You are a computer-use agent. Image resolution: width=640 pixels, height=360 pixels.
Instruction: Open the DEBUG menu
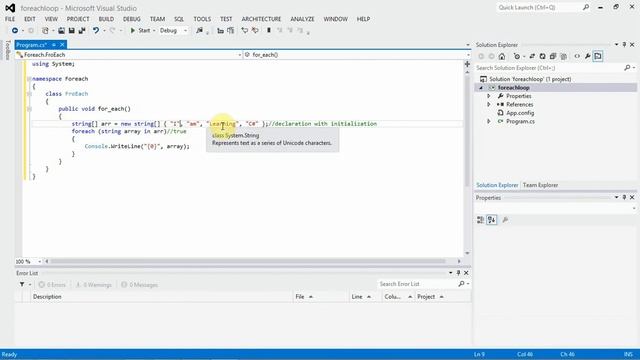131,19
